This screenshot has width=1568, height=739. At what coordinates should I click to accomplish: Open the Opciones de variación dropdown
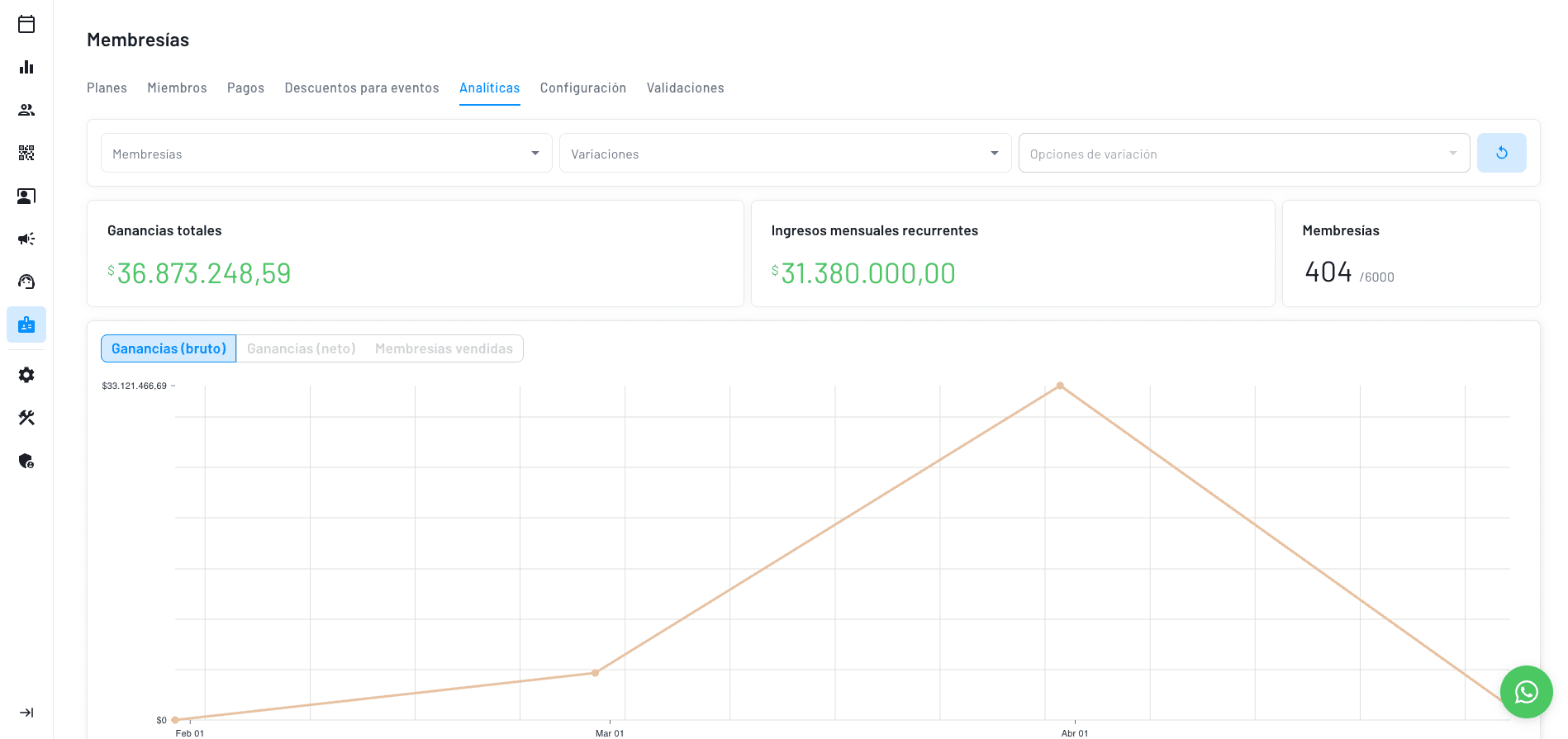(1244, 153)
